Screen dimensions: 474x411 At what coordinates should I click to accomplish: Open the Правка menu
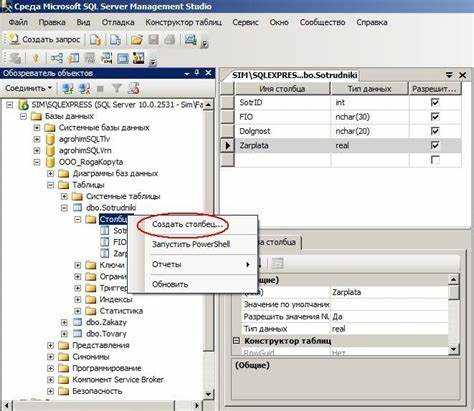52,22
